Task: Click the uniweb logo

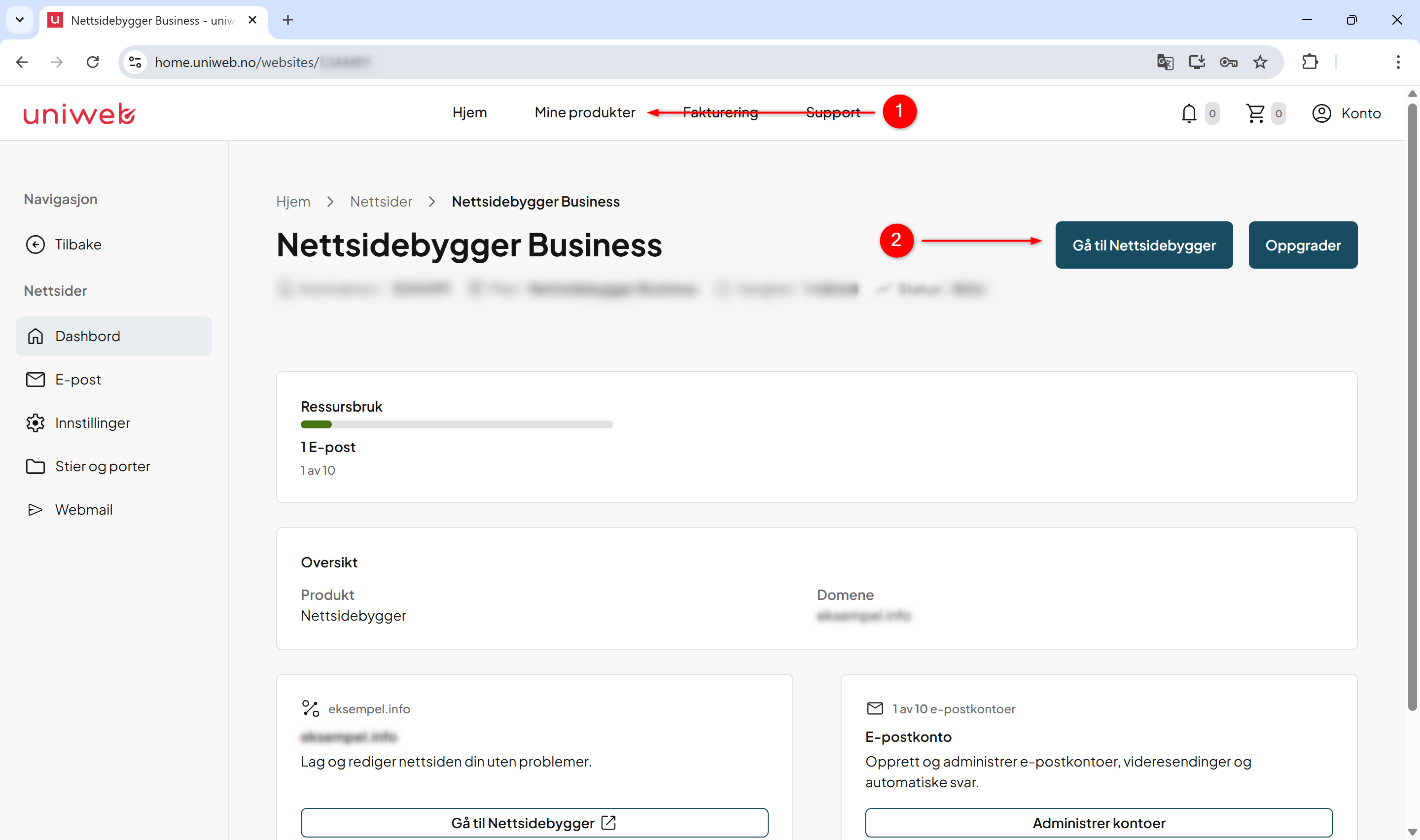Action: 79,113
